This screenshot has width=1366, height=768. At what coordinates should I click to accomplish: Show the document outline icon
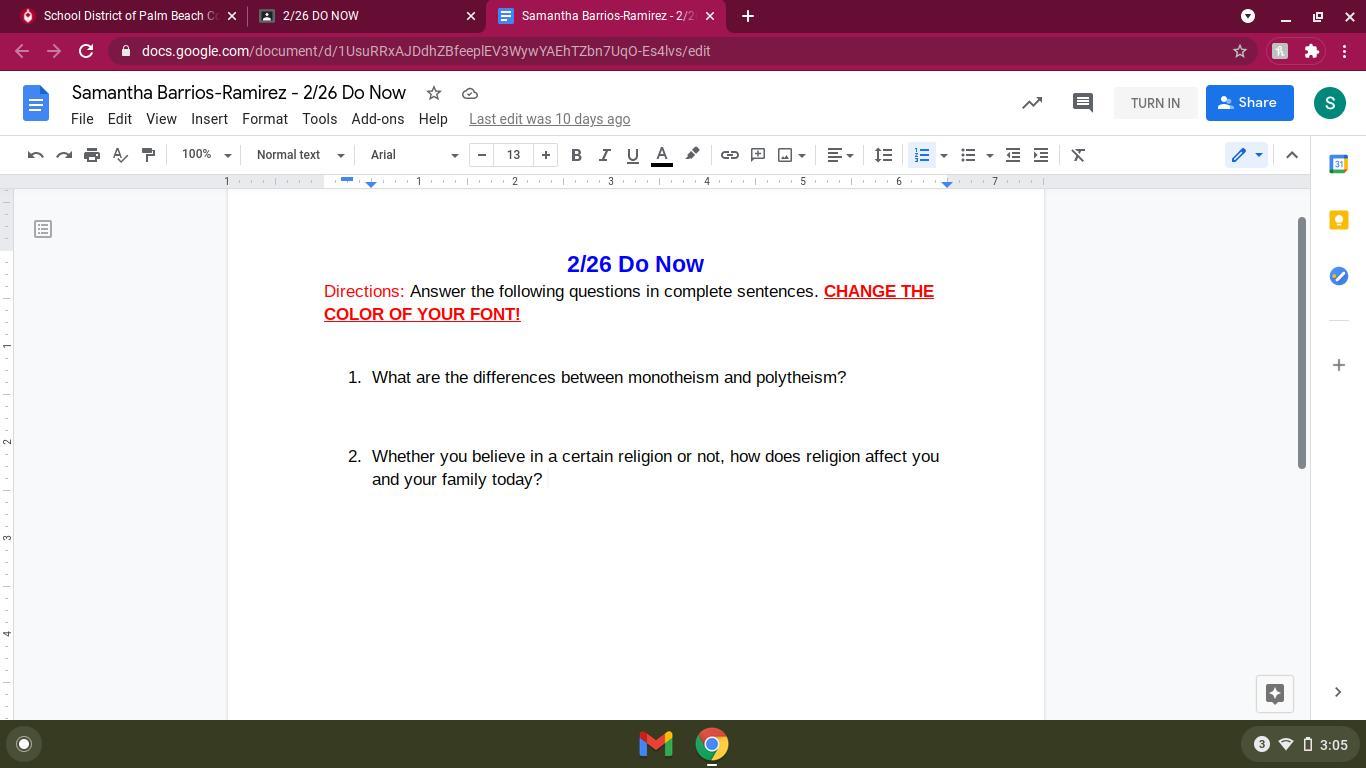tap(43, 229)
